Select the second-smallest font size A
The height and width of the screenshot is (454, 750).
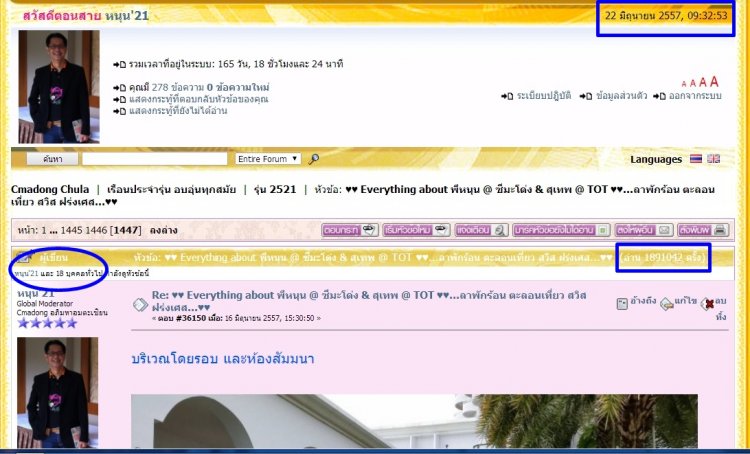(693, 83)
